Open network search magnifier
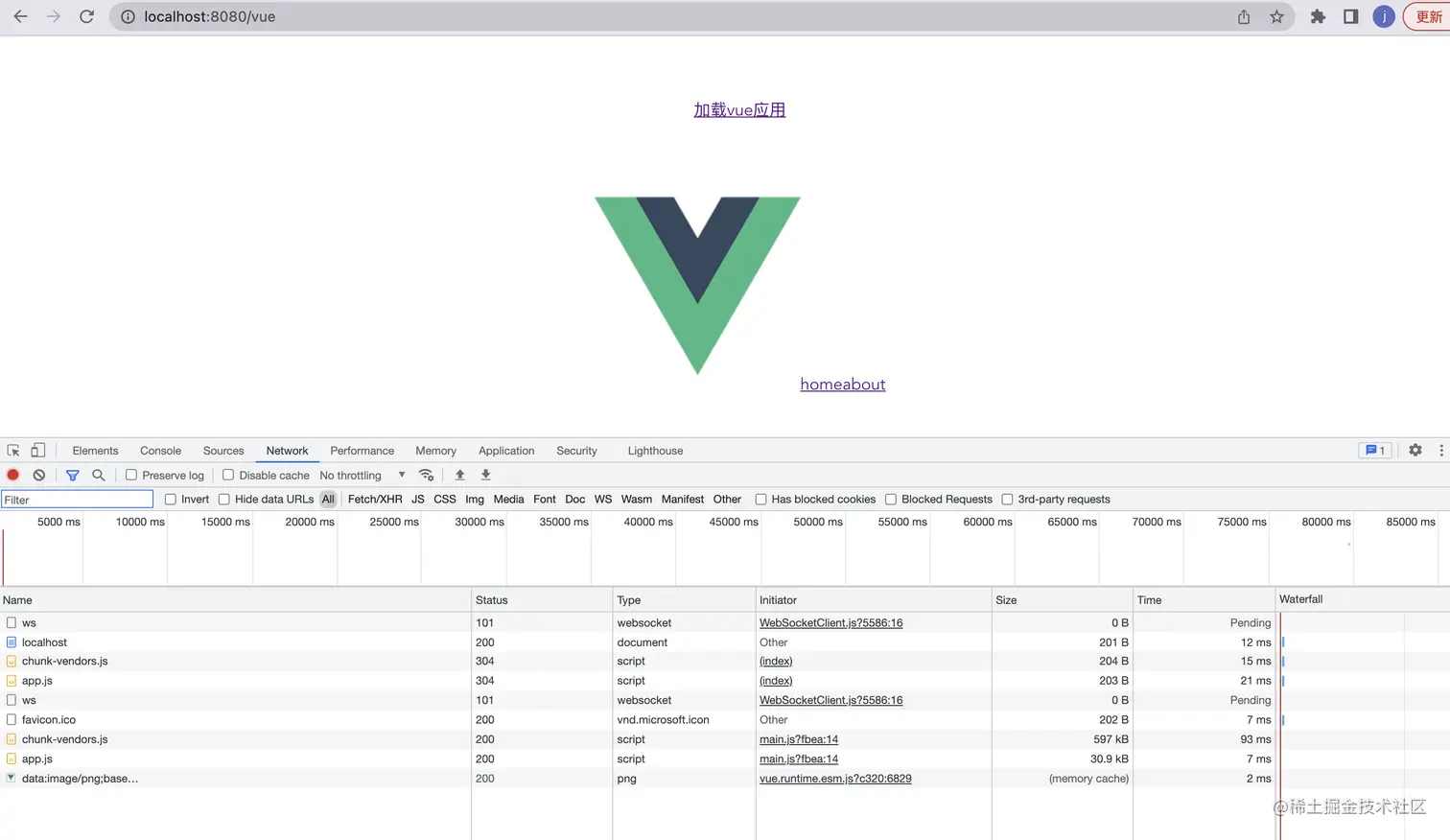Screen dimensions: 1450x840 pos(98,475)
